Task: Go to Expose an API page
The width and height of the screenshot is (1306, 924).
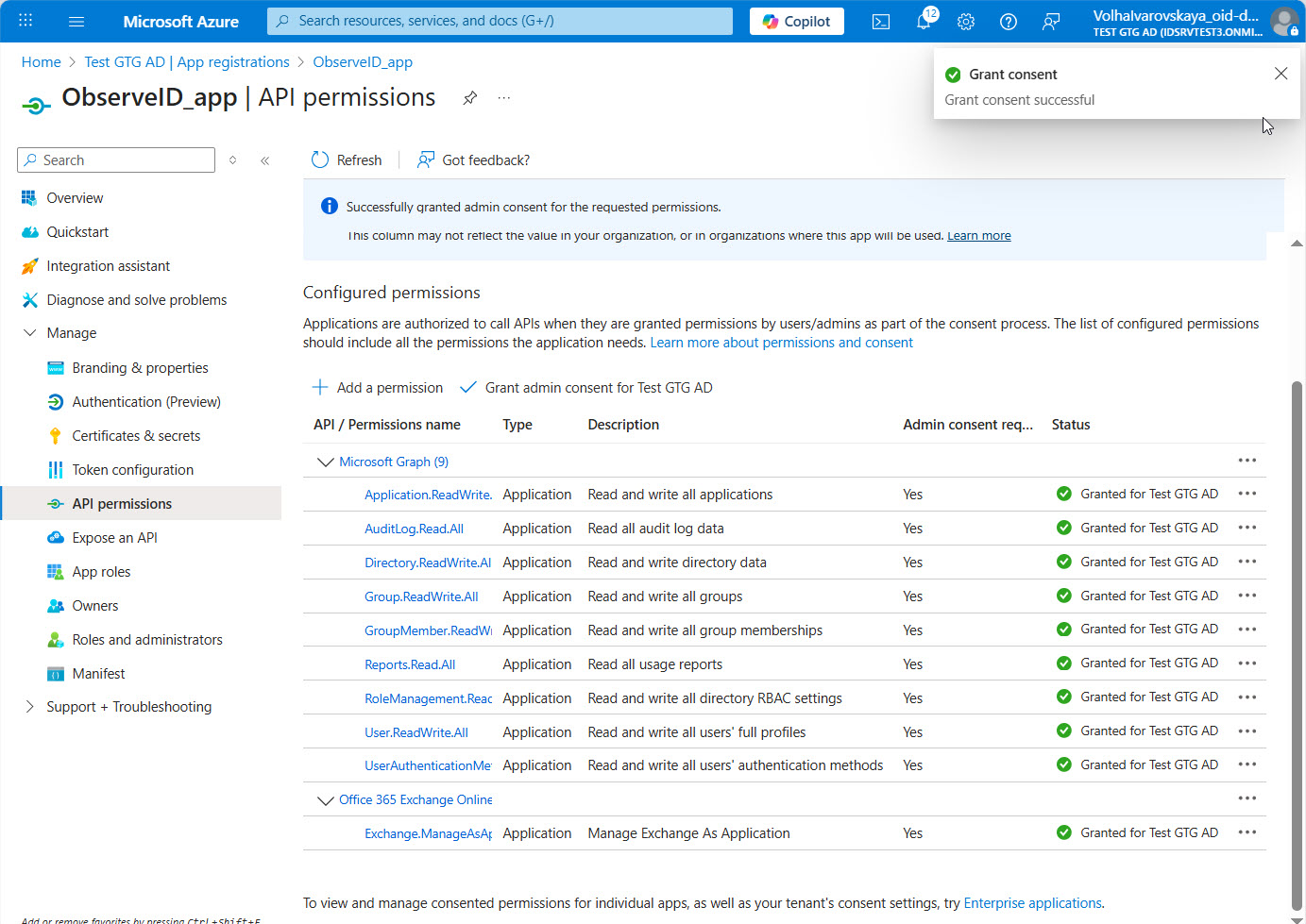Action: click(x=114, y=538)
